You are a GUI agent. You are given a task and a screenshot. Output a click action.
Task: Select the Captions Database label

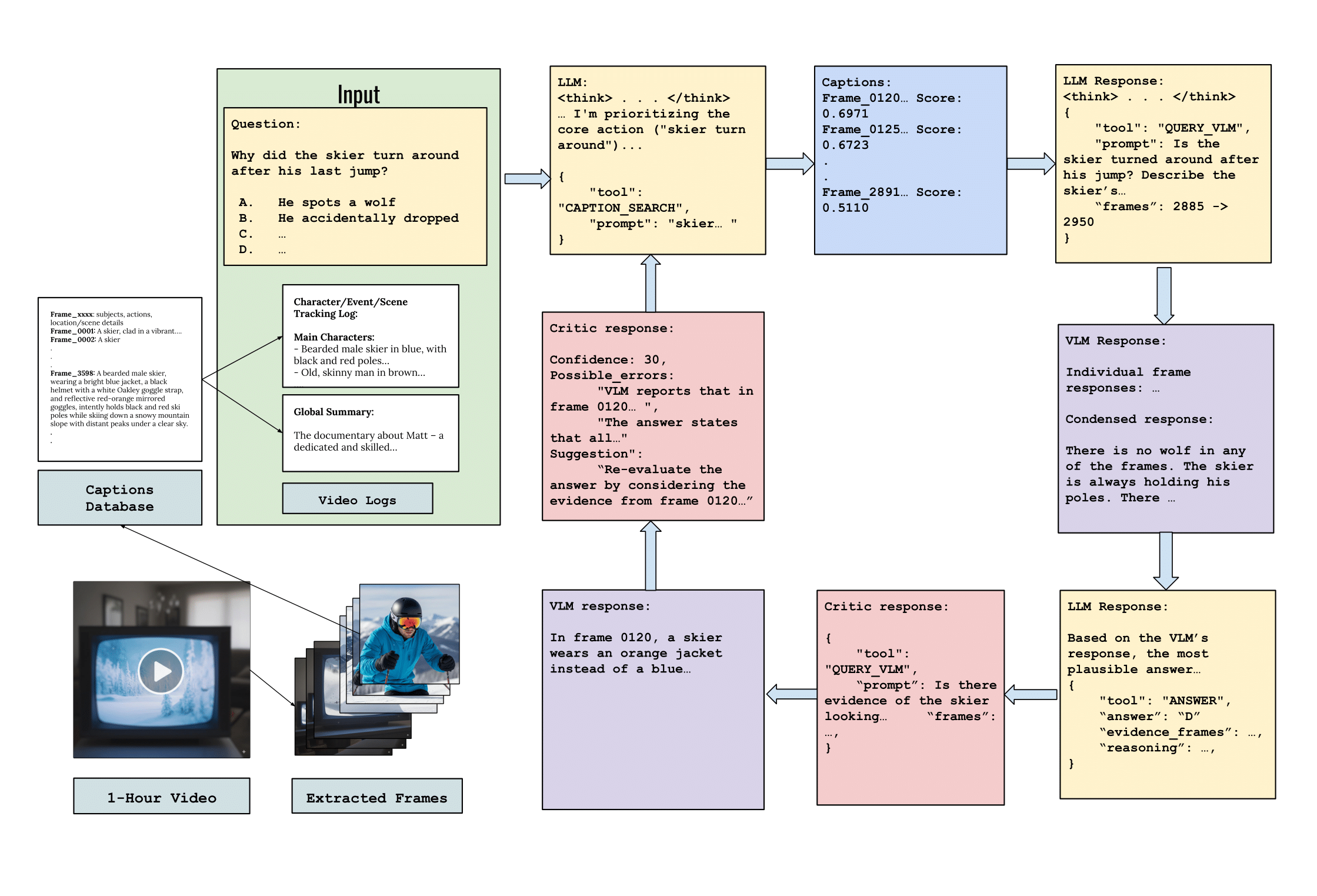coord(119,498)
